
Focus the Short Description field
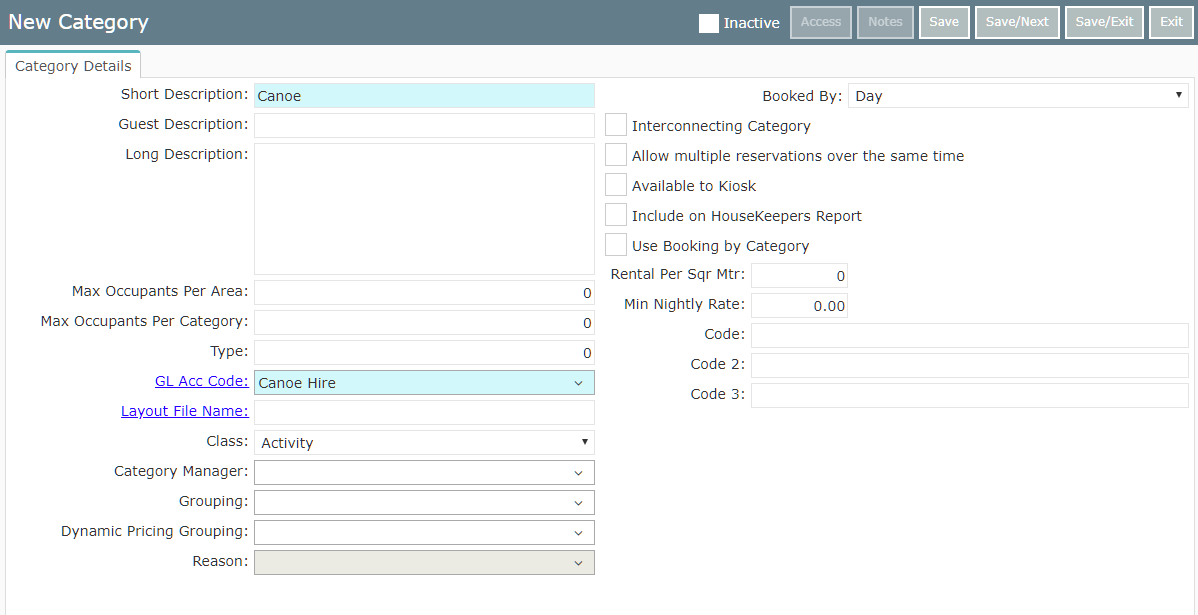[x=424, y=95]
